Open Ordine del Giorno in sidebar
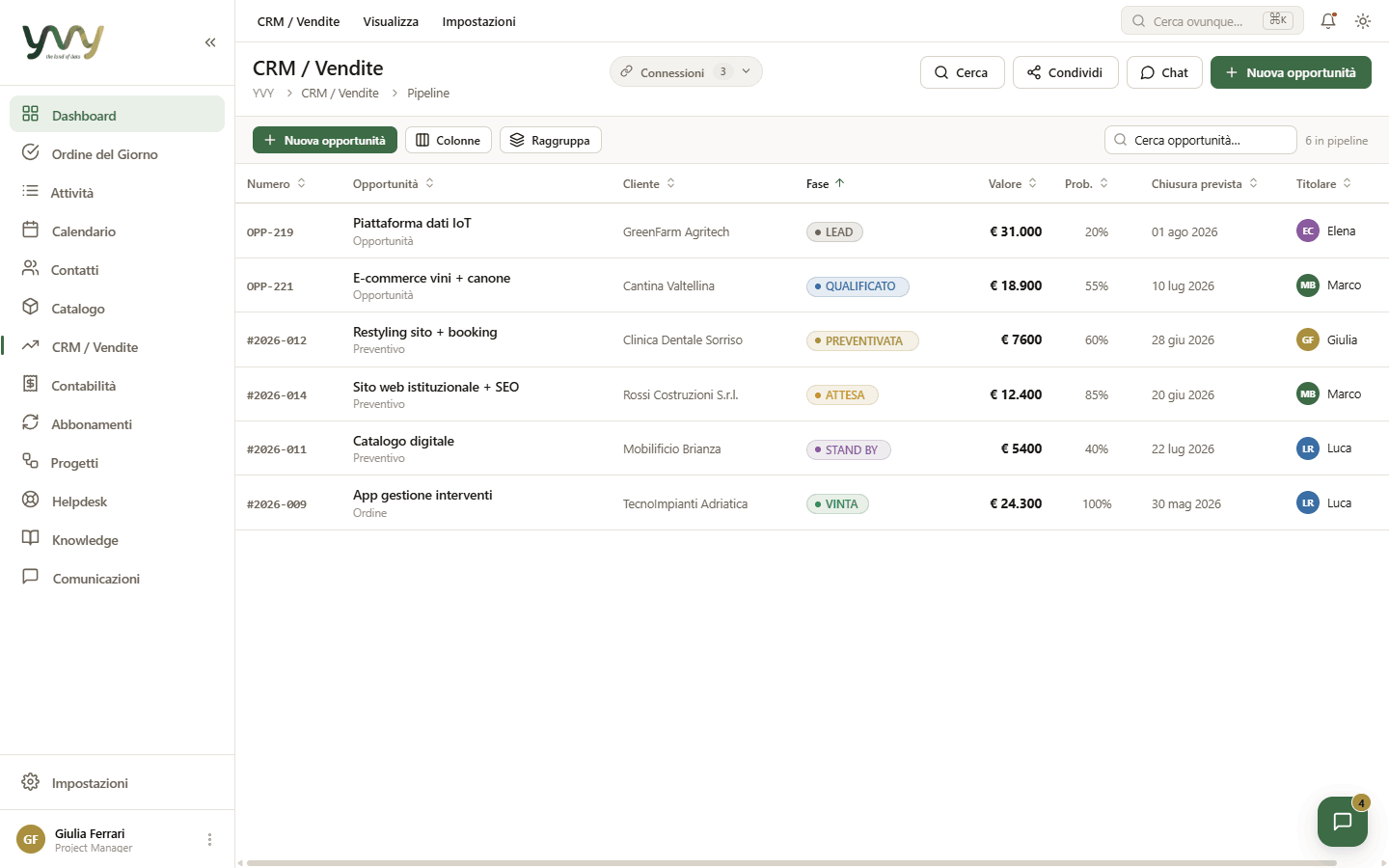This screenshot has width=1389, height=868. tap(117, 153)
